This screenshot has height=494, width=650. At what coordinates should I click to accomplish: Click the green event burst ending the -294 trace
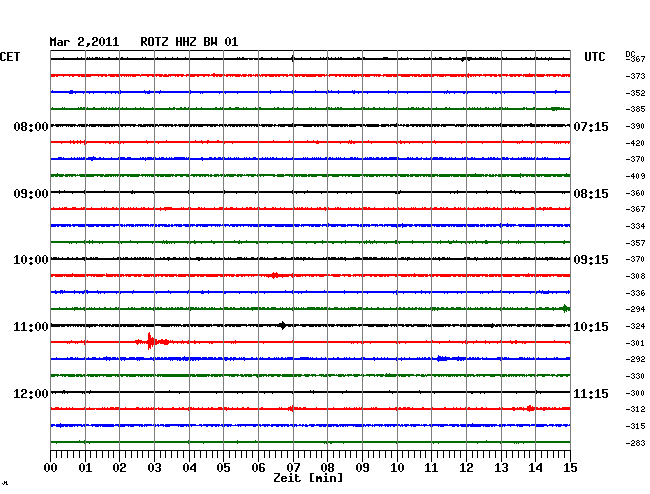[565, 308]
